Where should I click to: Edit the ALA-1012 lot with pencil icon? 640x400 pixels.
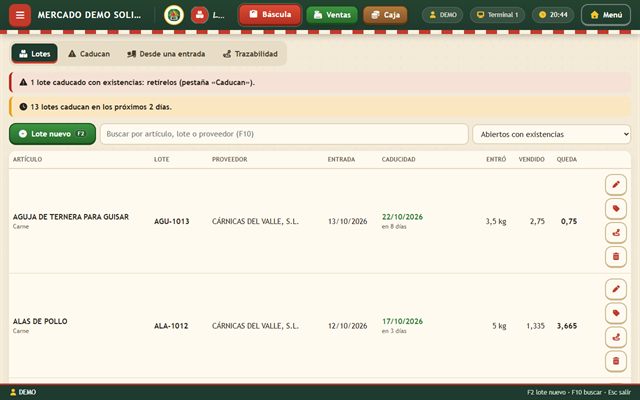tap(616, 289)
